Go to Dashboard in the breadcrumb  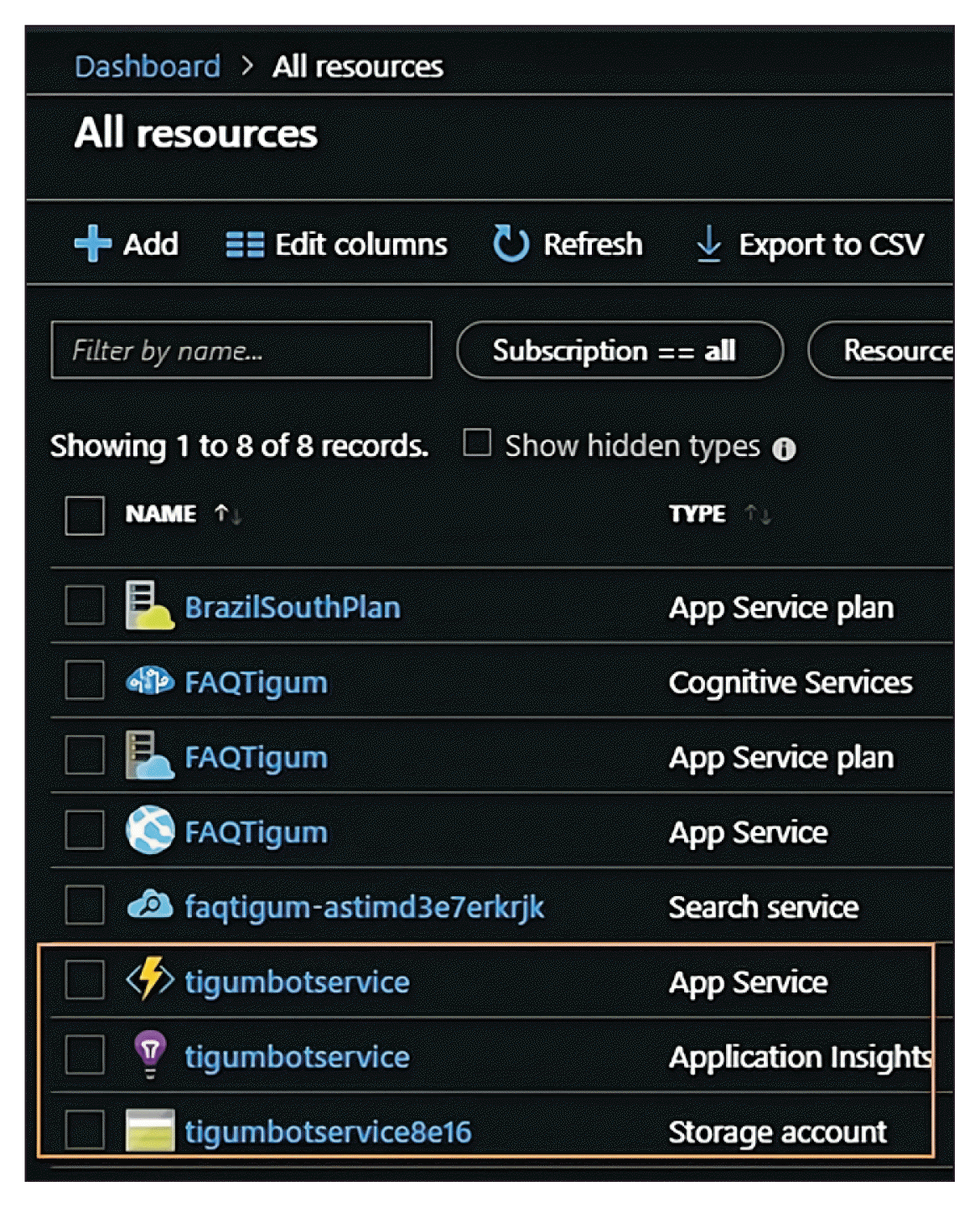148,66
